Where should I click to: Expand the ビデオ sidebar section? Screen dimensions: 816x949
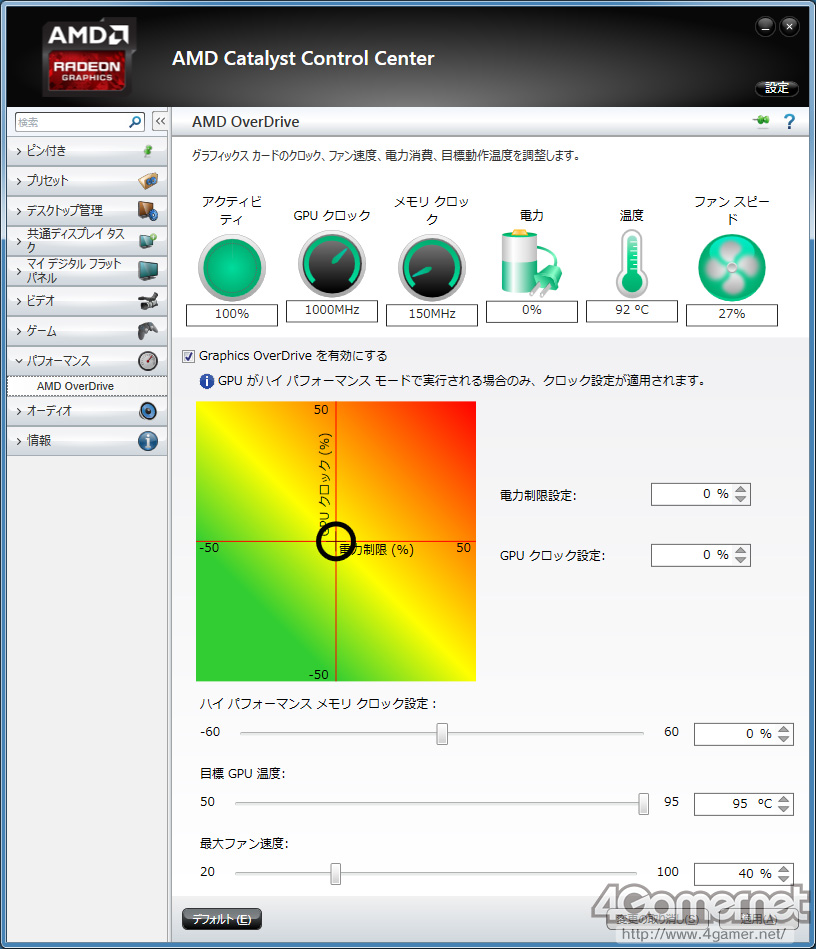[87, 301]
